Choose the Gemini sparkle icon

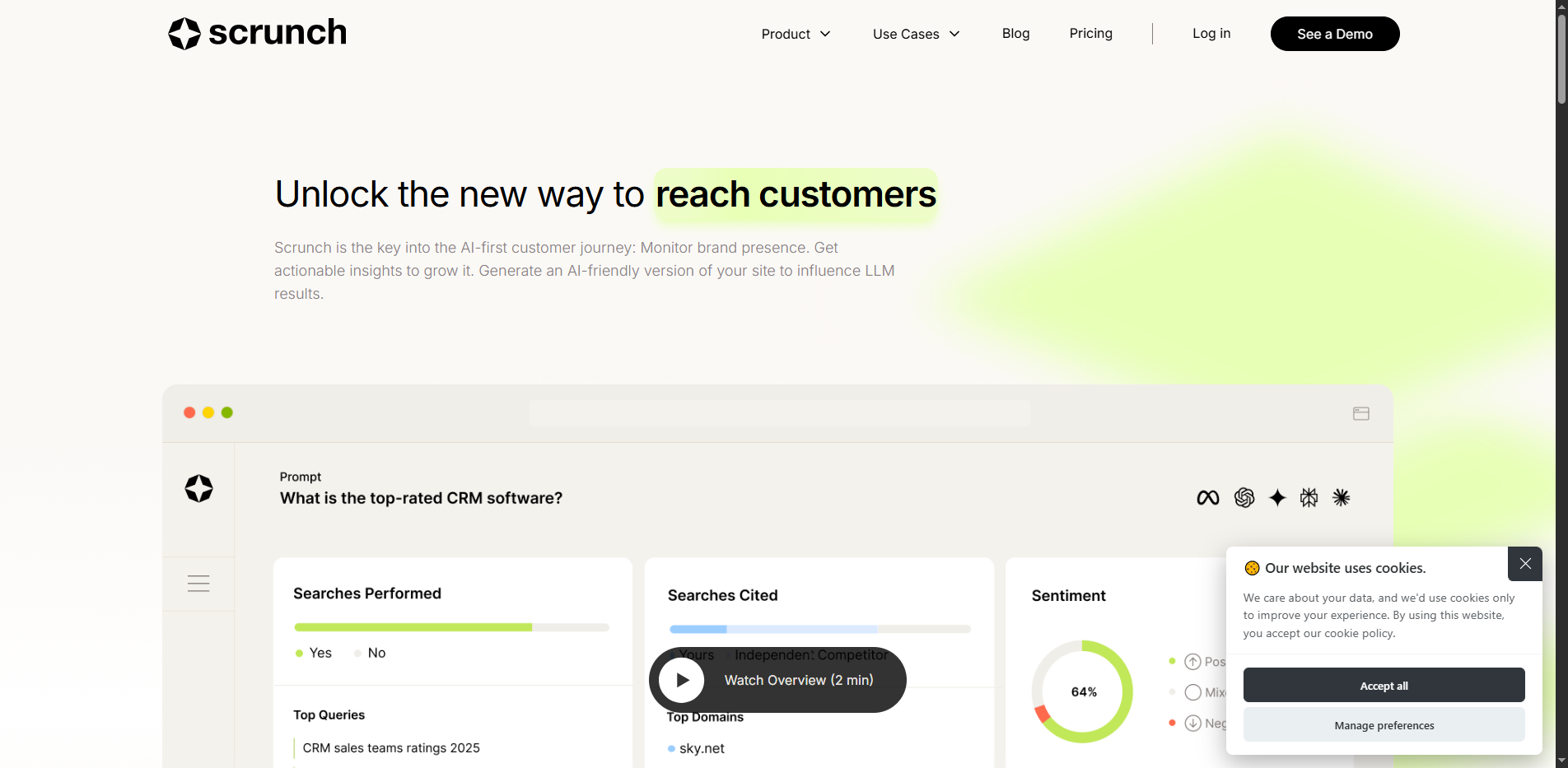point(1277,497)
